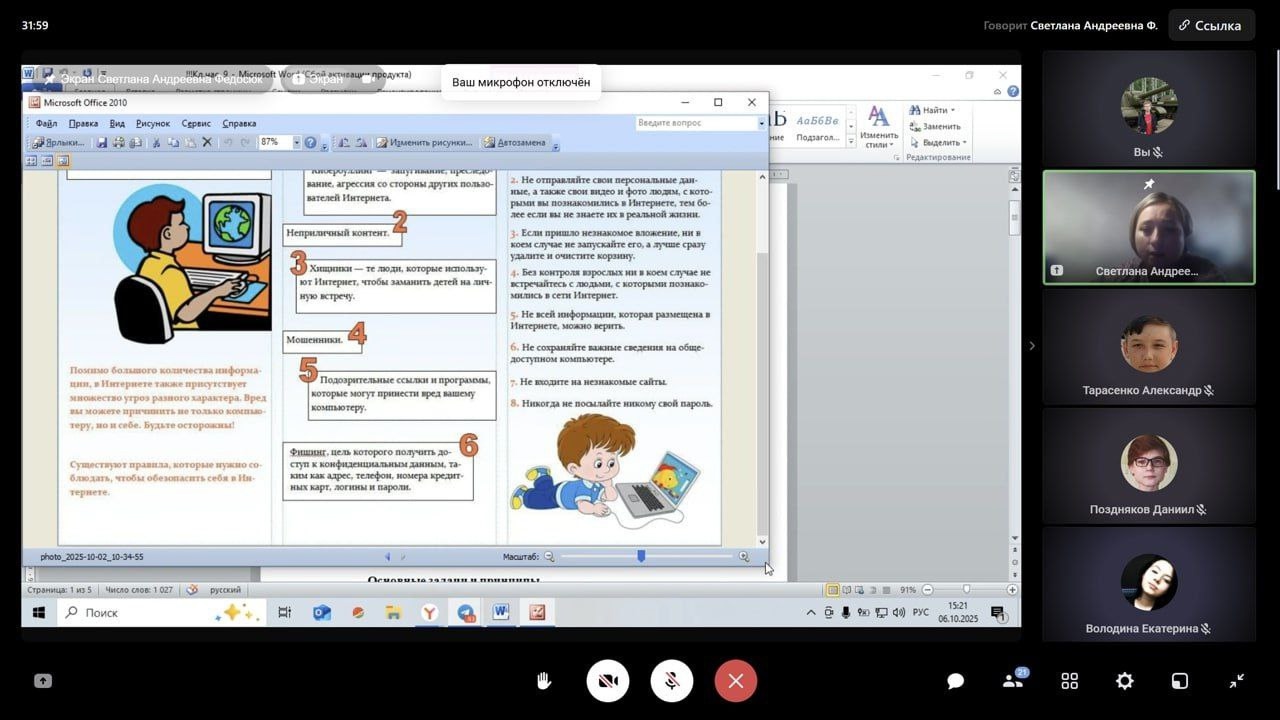Open the participants list
Viewport: 1280px width, 720px height.
pos(1012,681)
